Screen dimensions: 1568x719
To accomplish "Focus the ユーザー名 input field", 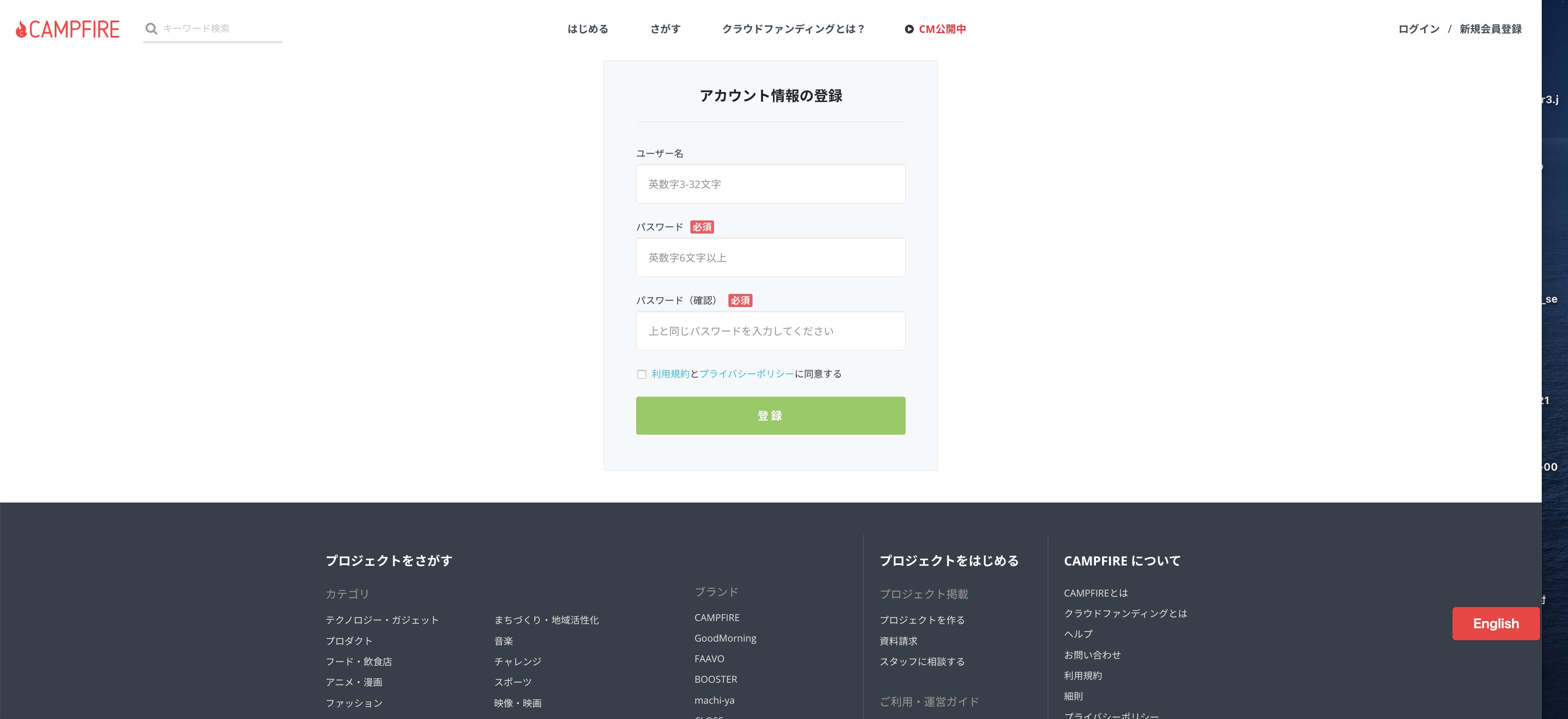I will click(770, 184).
